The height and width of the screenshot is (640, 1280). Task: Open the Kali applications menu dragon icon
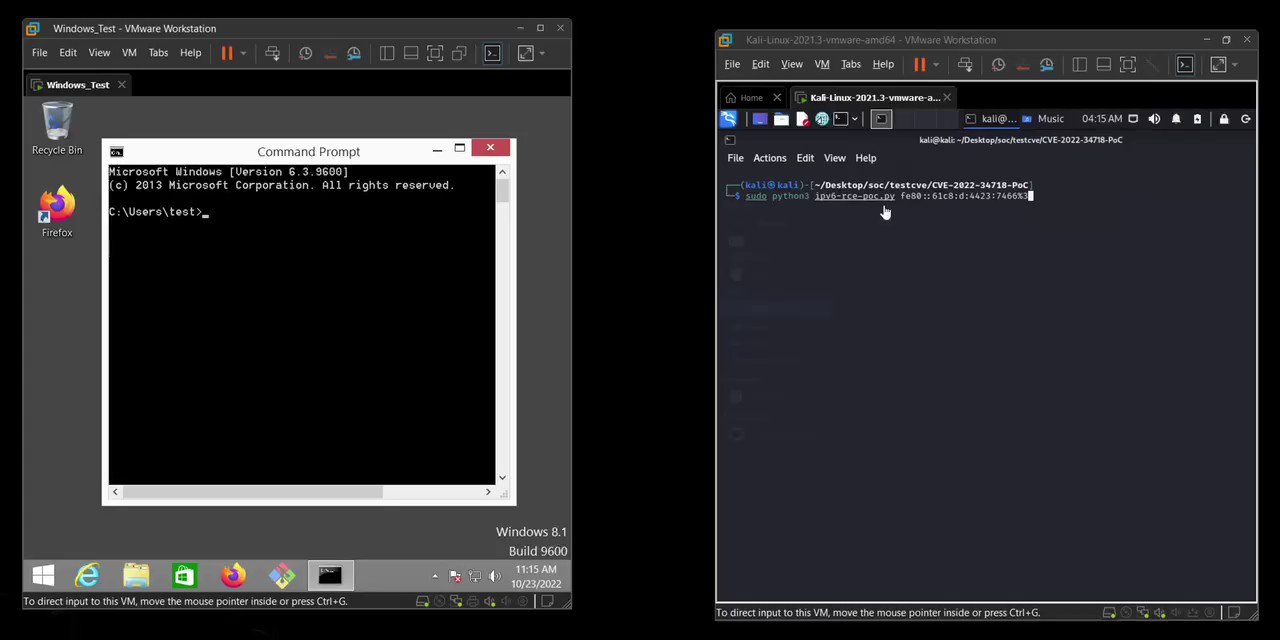pos(730,118)
